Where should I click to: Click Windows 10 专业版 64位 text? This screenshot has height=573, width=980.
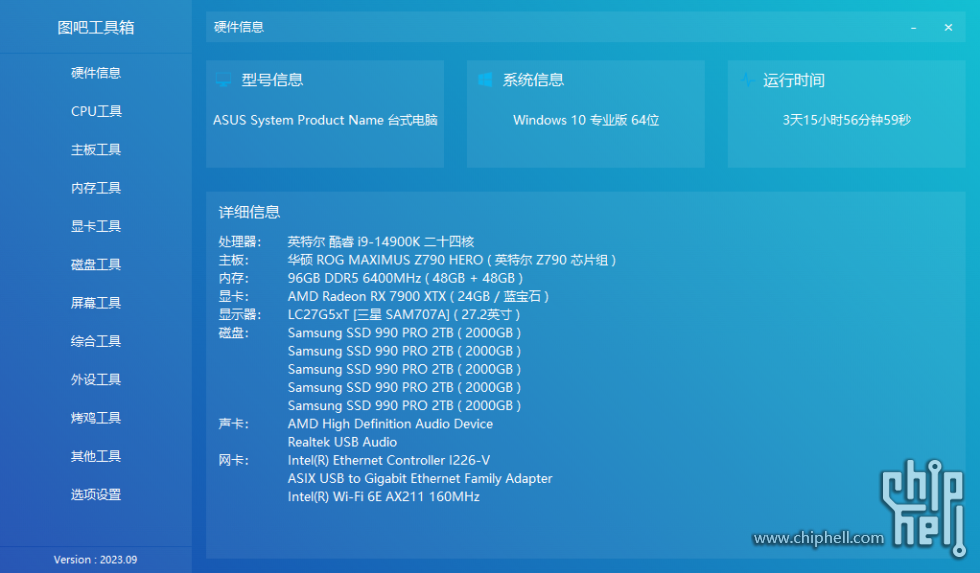[x=586, y=120]
